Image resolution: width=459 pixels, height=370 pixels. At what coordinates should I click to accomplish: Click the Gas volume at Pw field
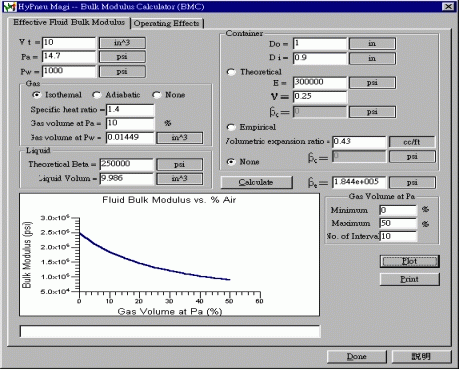click(x=130, y=138)
